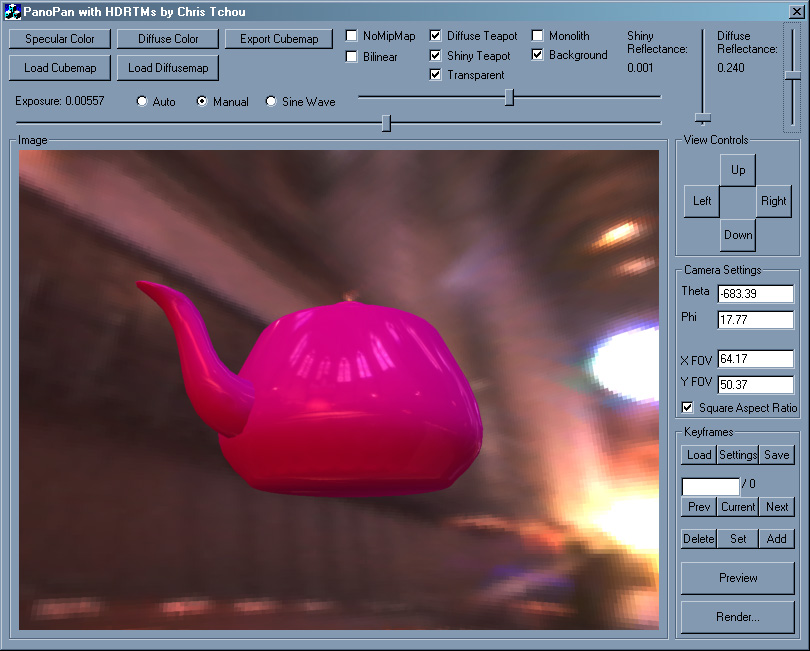Enable the Monolith checkbox
The width and height of the screenshot is (810, 651).
538,36
